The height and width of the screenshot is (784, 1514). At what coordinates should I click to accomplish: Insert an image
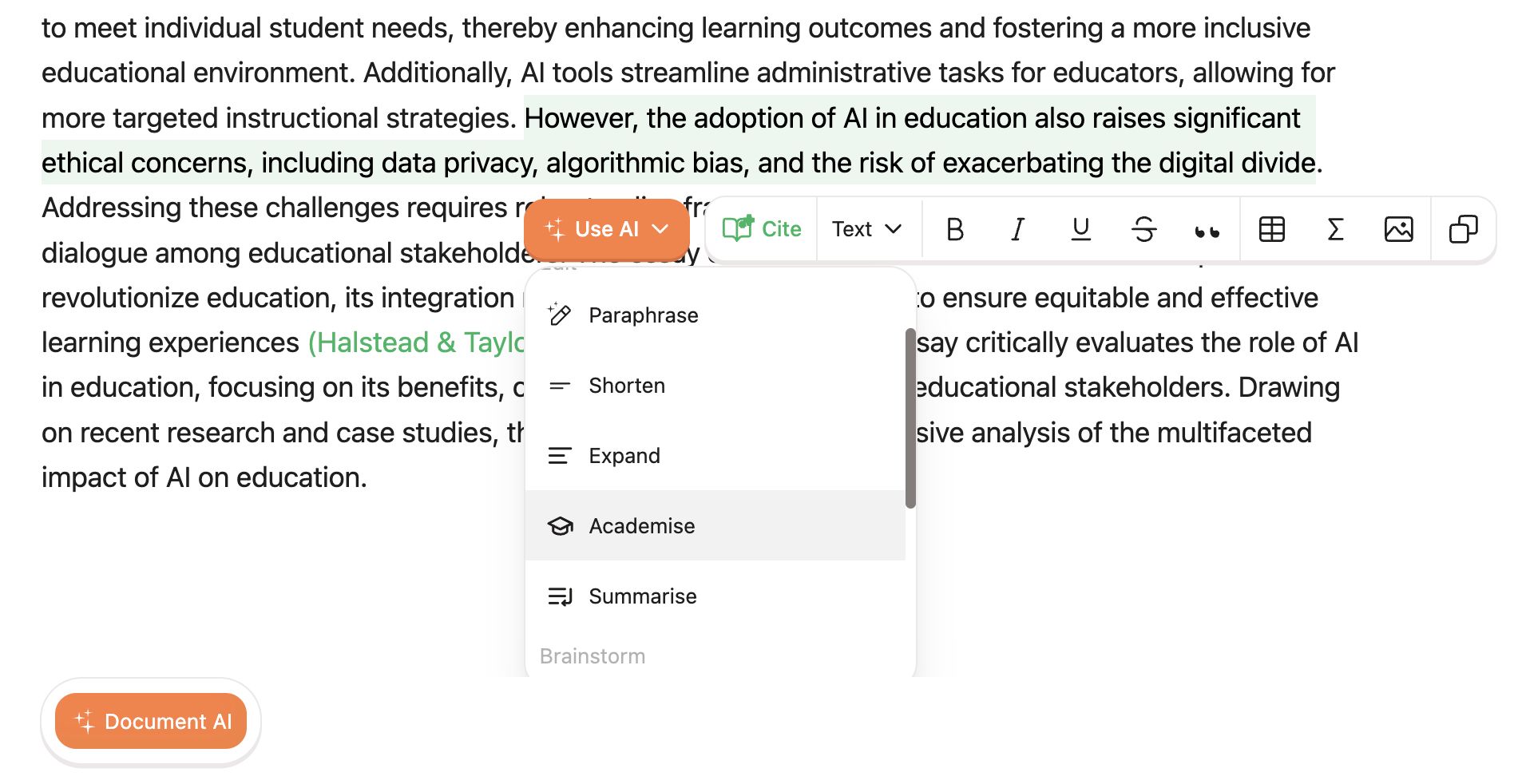pos(1398,230)
